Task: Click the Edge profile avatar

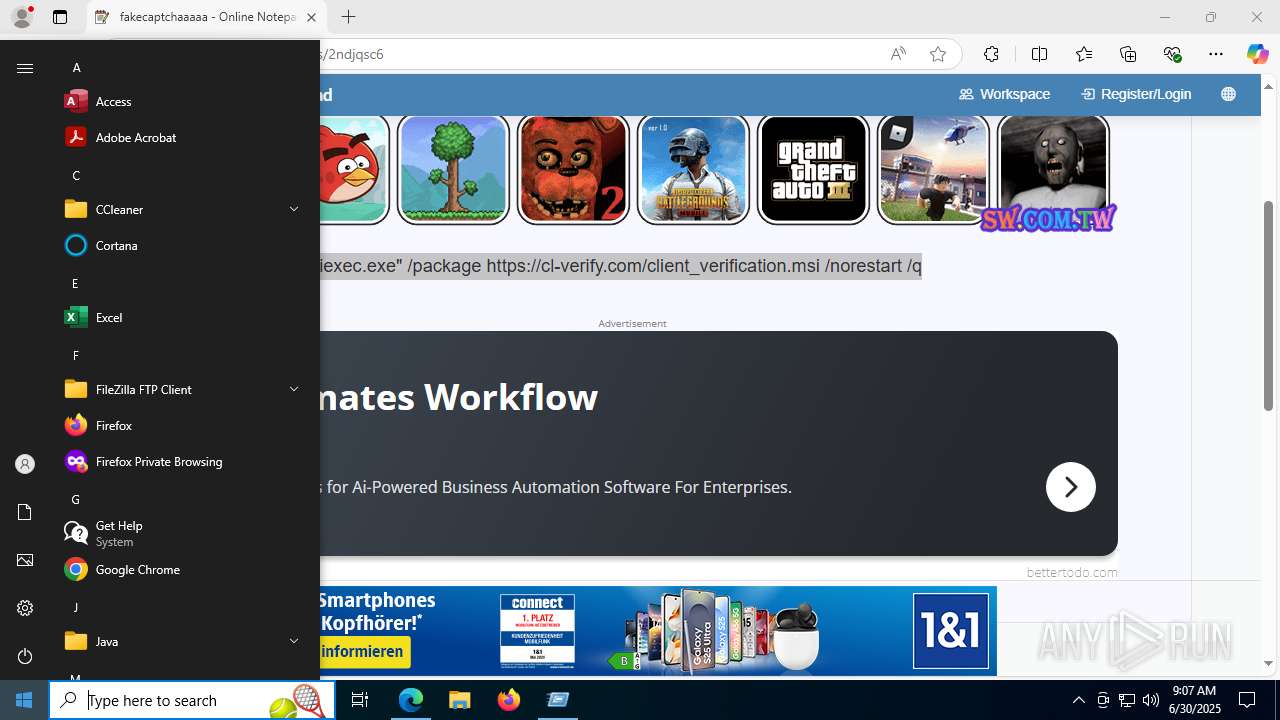Action: pos(21,17)
